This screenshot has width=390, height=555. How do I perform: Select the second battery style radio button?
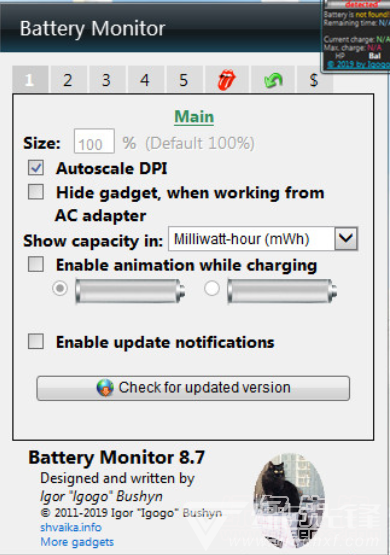pos(212,288)
